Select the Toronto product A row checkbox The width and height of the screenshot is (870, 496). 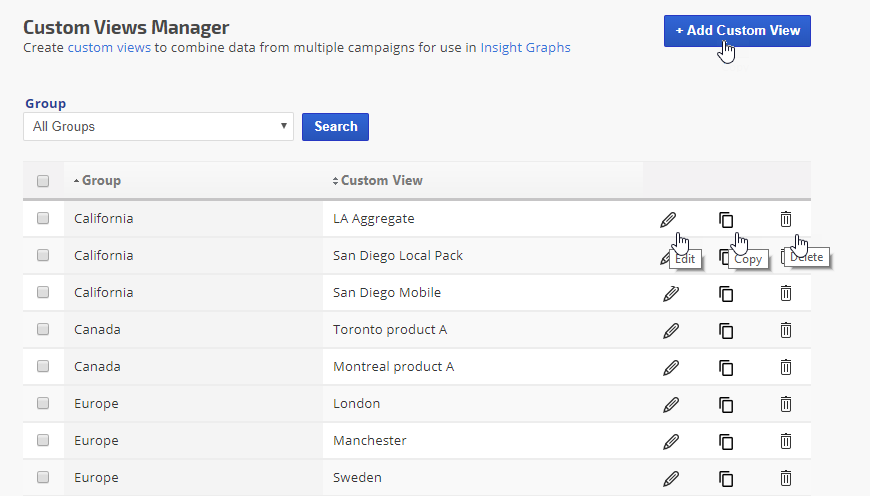pyautogui.click(x=43, y=329)
